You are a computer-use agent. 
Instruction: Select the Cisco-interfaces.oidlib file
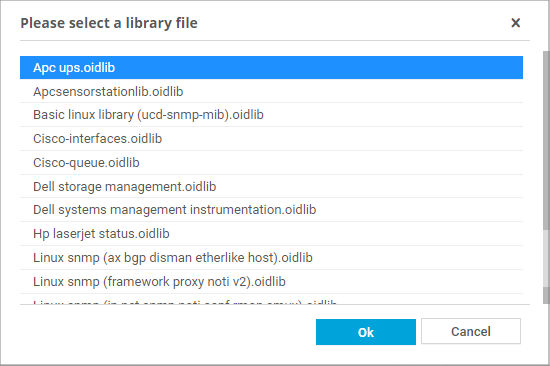(x=271, y=139)
